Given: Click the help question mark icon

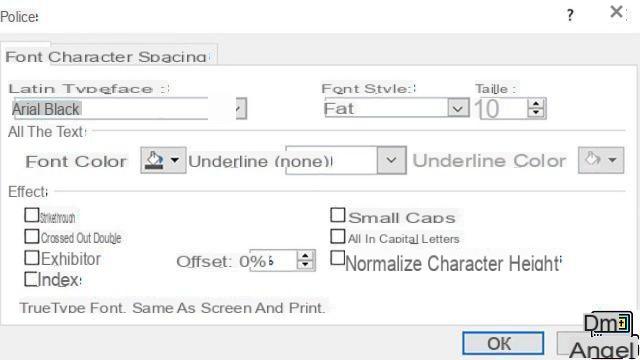Looking at the screenshot, I should pos(570,16).
